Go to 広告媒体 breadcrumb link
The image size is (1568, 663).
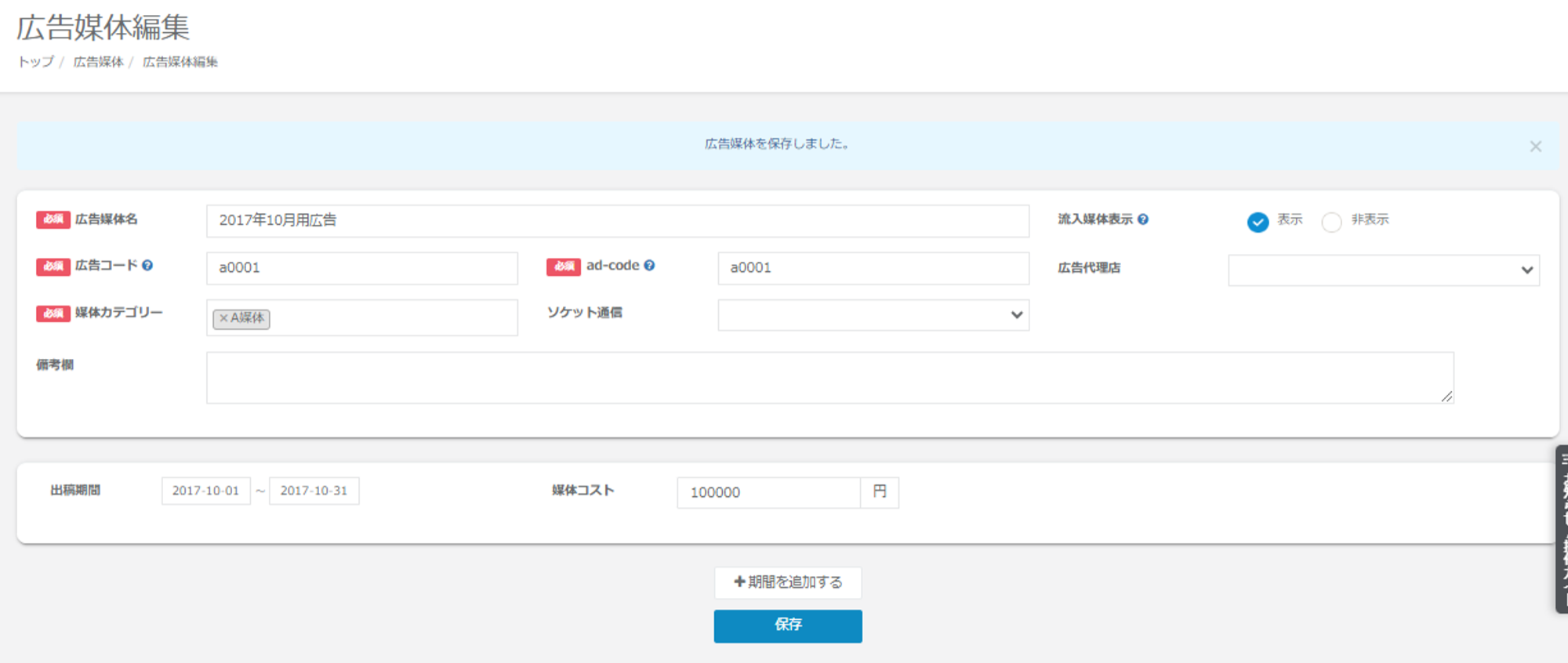98,62
